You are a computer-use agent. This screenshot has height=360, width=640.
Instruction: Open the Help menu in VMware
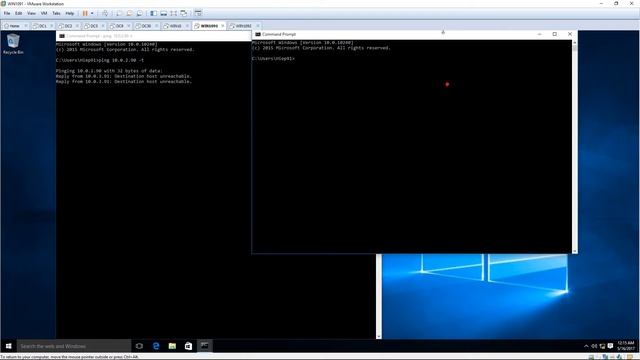point(70,13)
